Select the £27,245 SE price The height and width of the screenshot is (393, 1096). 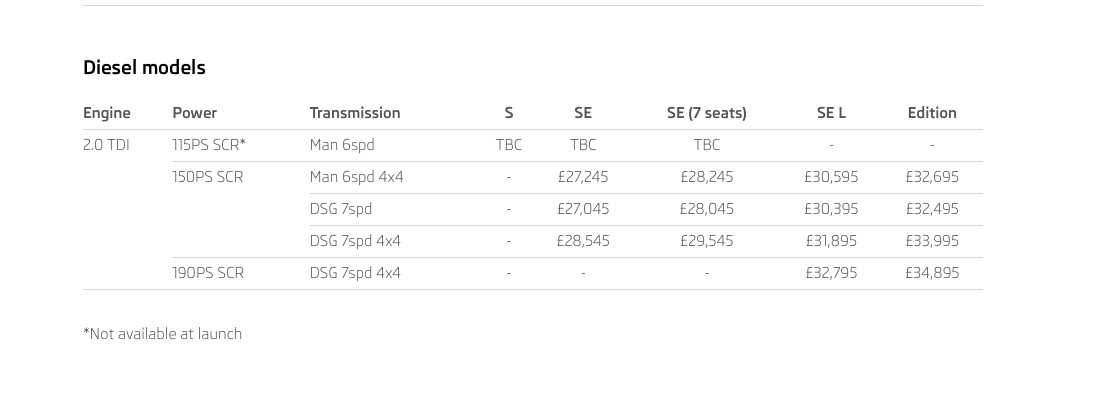click(583, 178)
